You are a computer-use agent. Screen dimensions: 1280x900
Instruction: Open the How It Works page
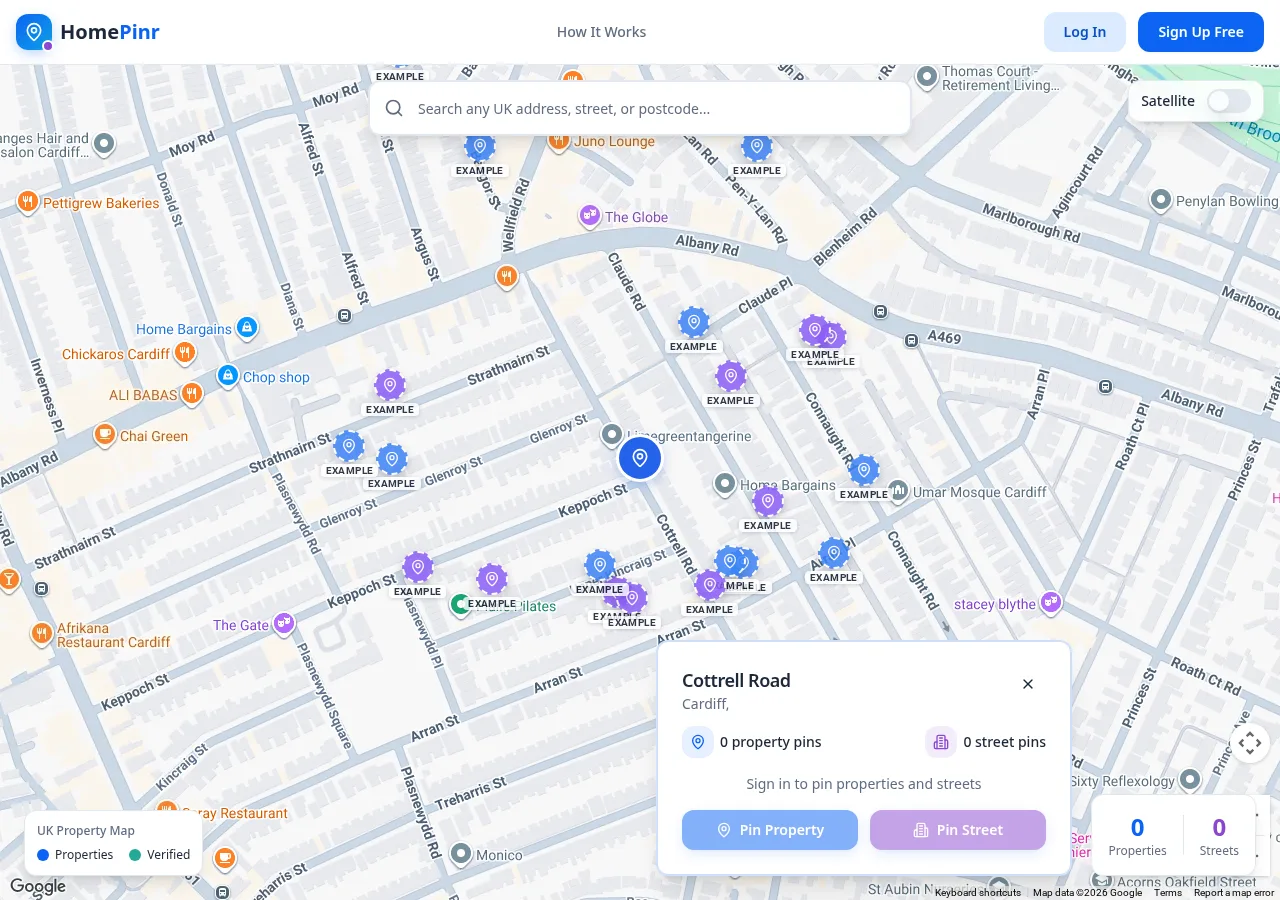tap(601, 32)
